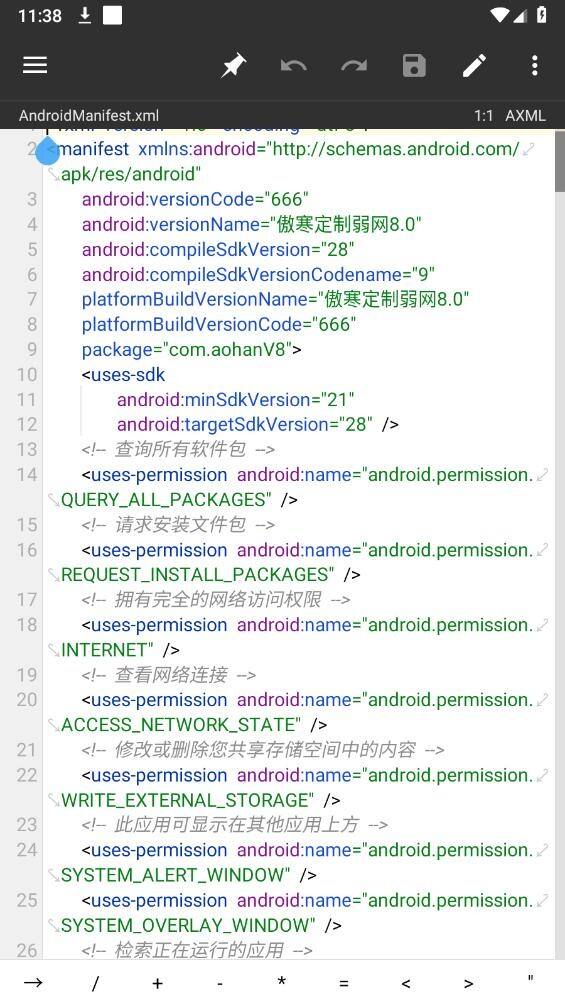Tap the quotation mark shortcut key
This screenshot has width=565, height=1006.
pyautogui.click(x=530, y=979)
